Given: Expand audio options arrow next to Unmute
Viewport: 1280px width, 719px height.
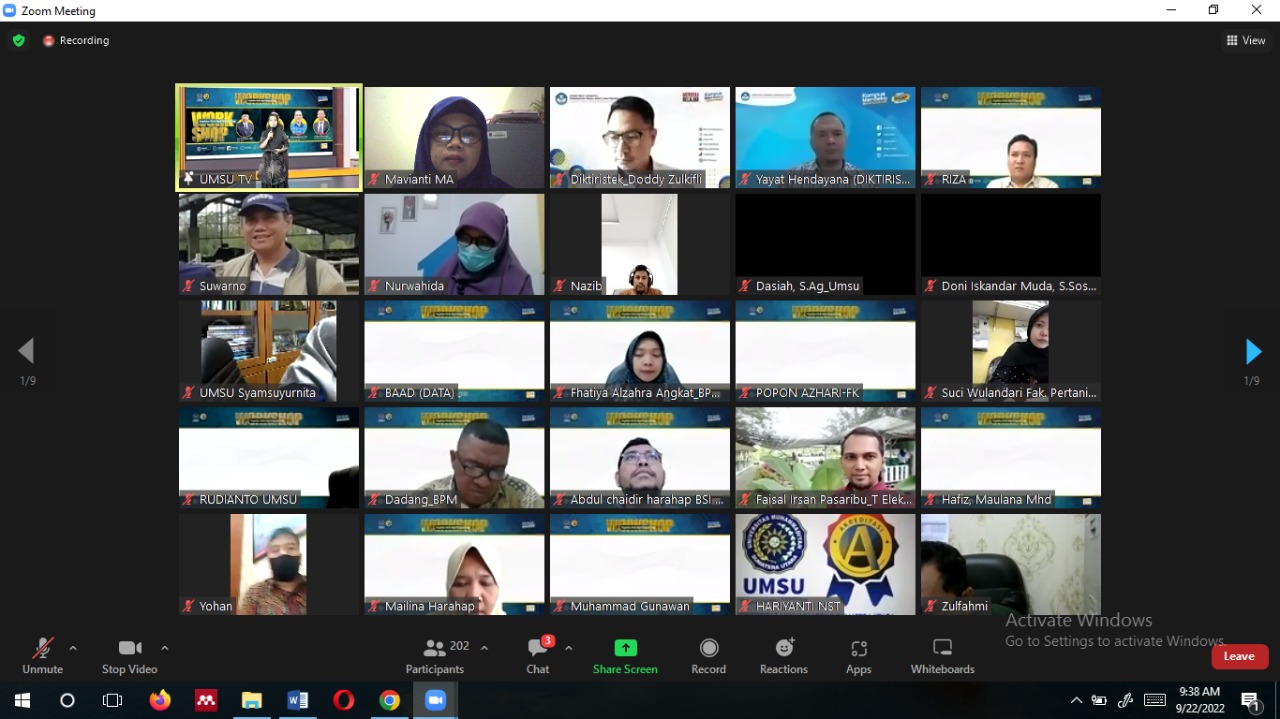Looking at the screenshot, I should pyautogui.click(x=73, y=648).
